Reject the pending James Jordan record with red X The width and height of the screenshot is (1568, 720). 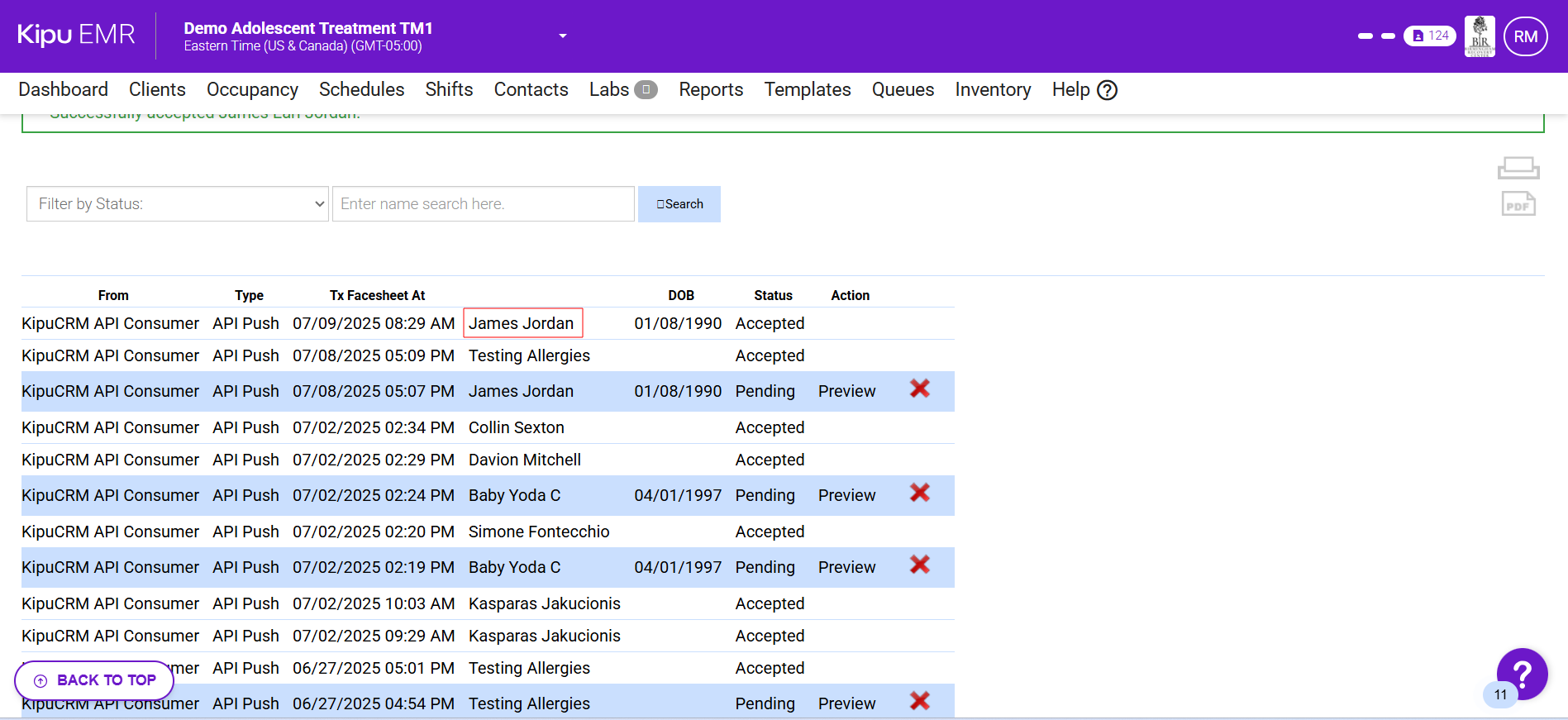click(x=919, y=389)
